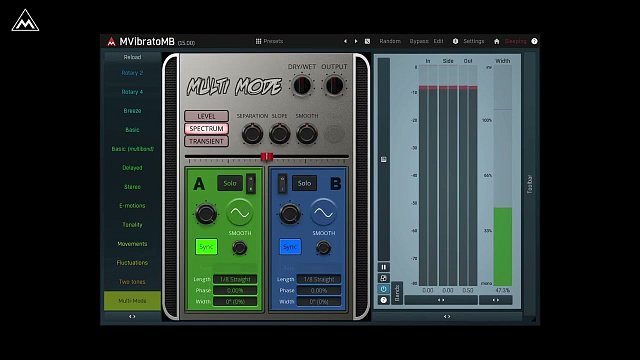This screenshot has width=640, height=360.
Task: Click the Reload button above presets
Action: [132, 57]
